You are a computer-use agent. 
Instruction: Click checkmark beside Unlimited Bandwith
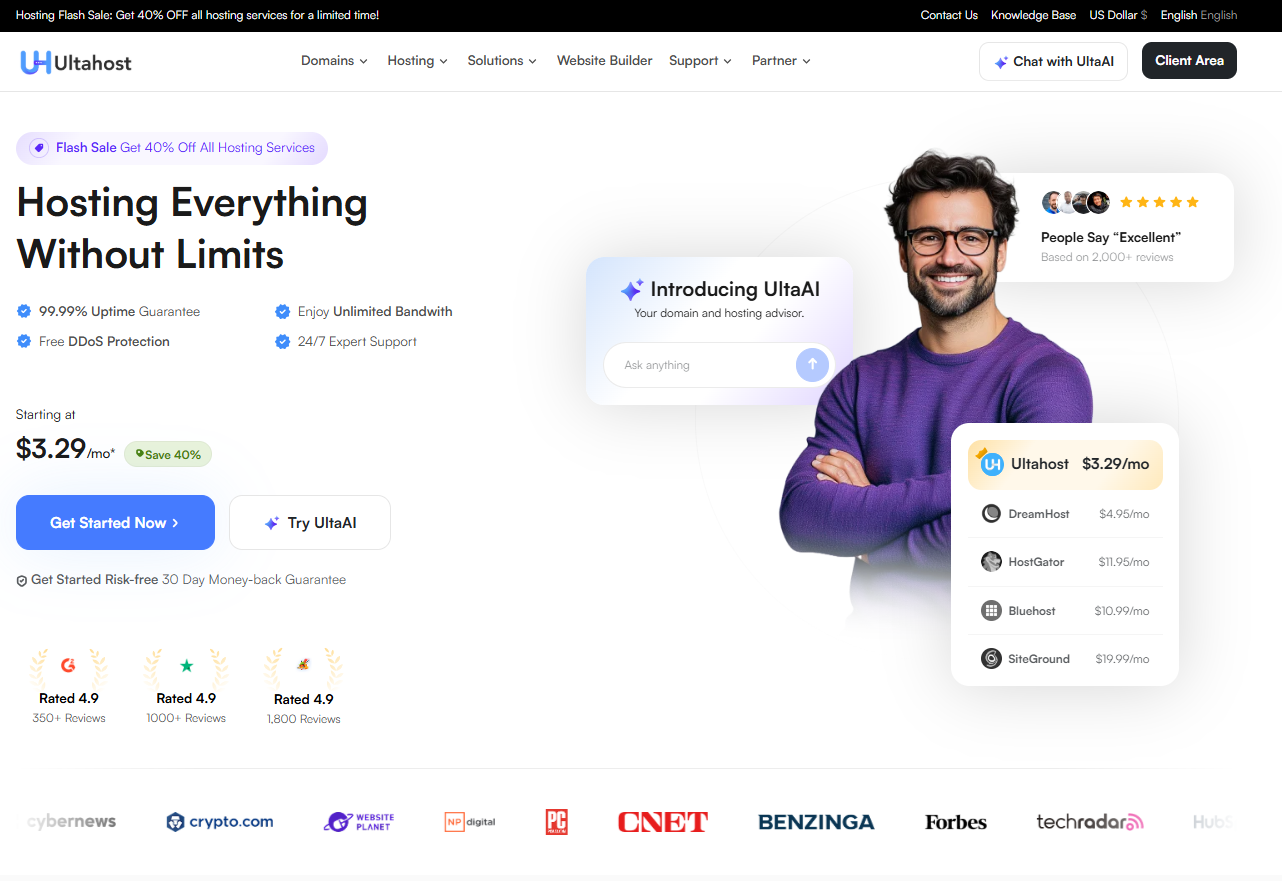(283, 312)
